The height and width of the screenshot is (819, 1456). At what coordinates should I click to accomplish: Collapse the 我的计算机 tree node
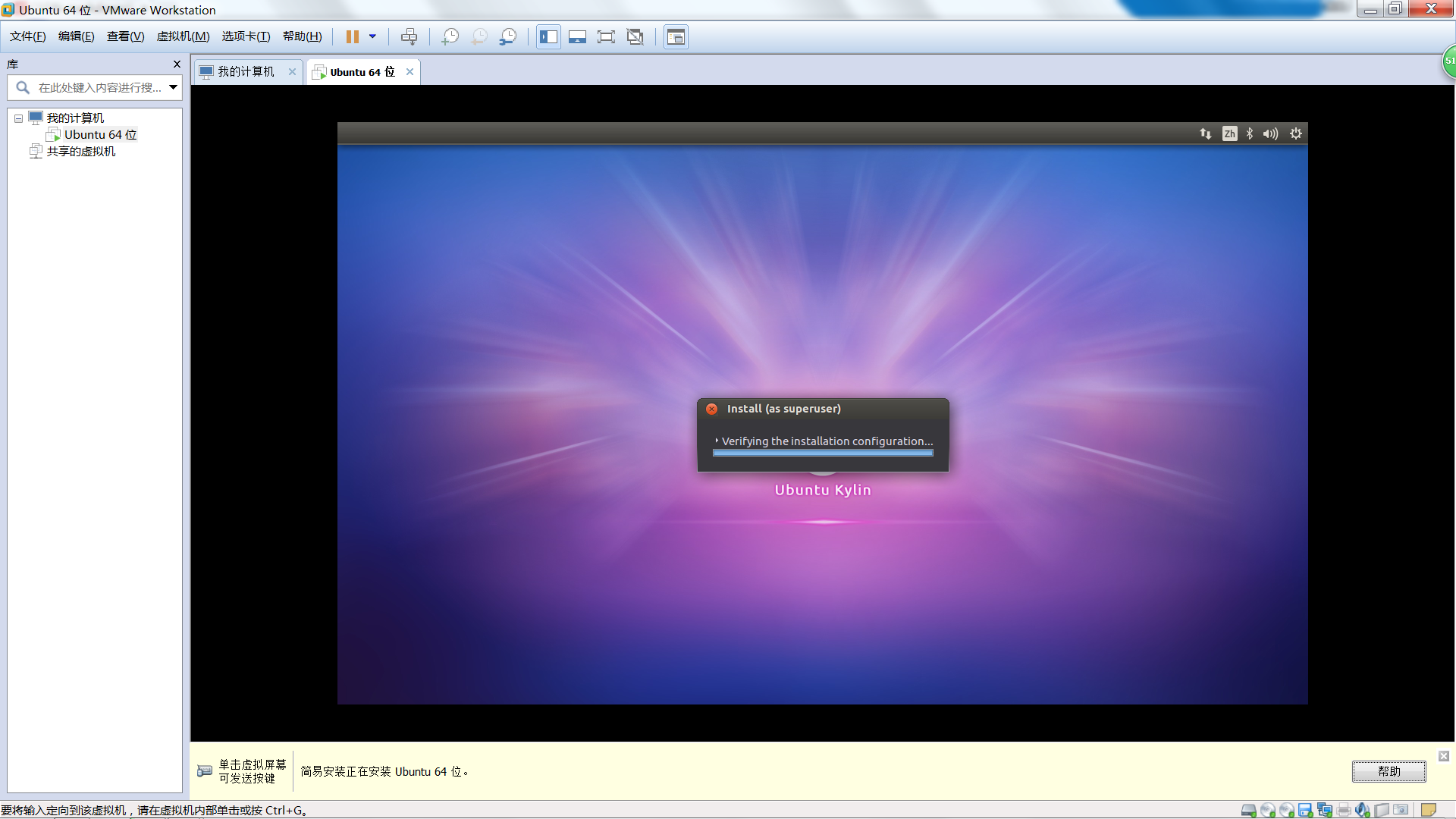tap(18, 118)
